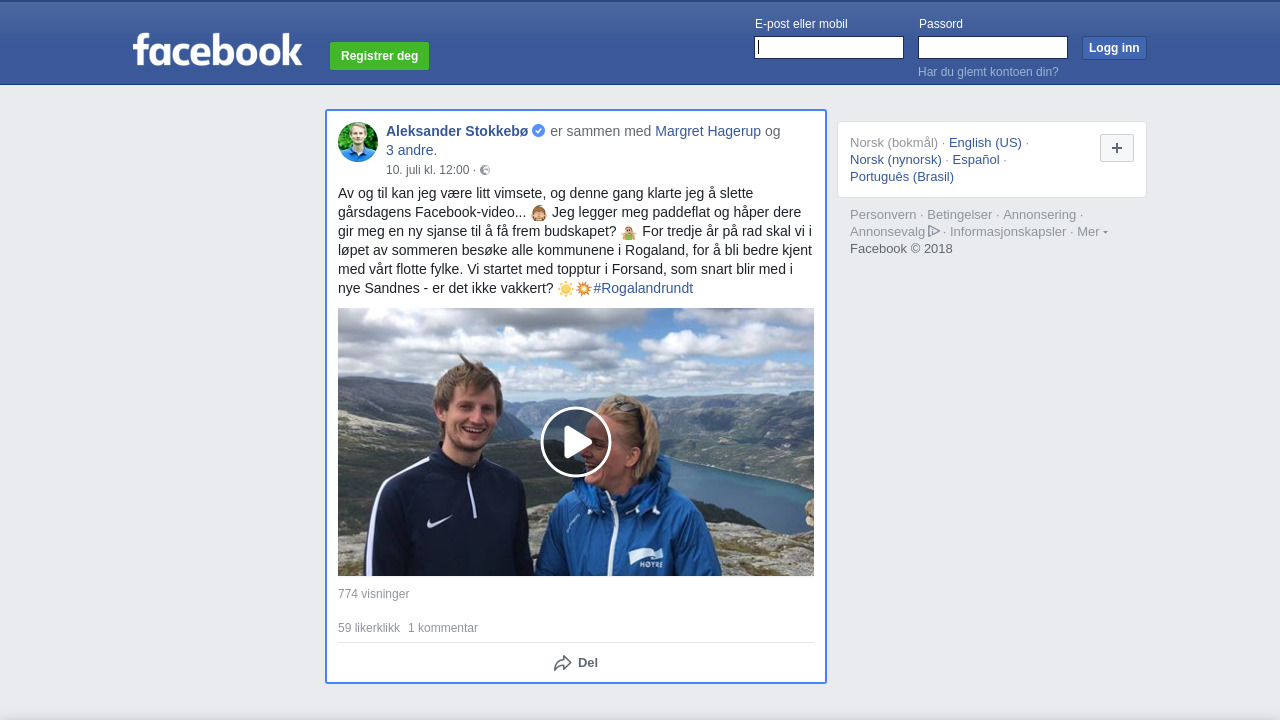Open Aleksander Stokkebø's profile picture
Image resolution: width=1280 pixels, height=720 pixels.
(358, 142)
